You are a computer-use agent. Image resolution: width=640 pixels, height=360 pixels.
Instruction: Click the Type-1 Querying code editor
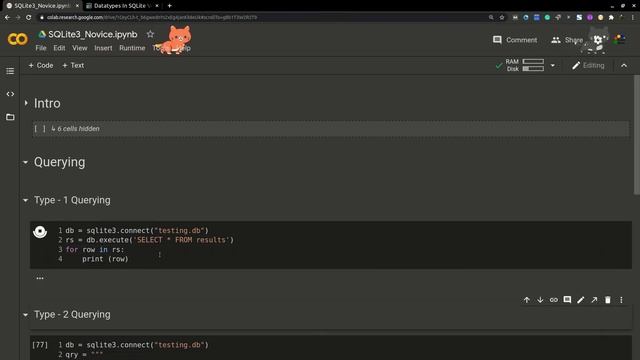(x=343, y=245)
